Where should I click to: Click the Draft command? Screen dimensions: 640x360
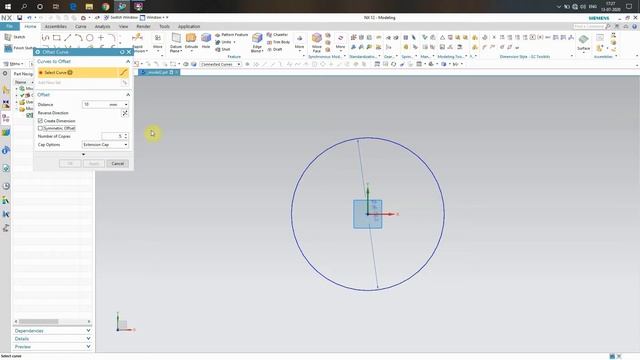[x=275, y=49]
